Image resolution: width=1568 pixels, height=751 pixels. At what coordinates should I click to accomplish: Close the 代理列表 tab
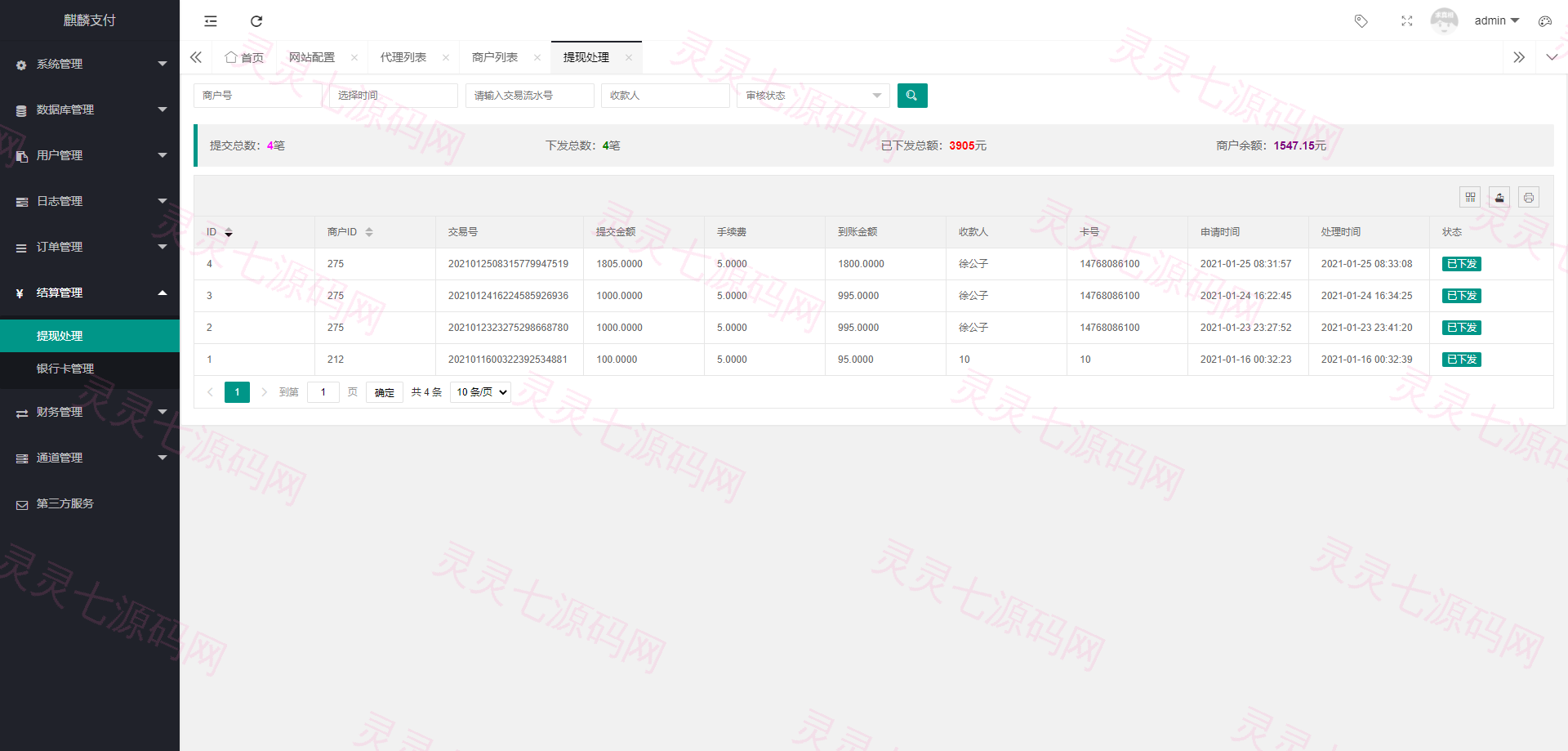click(x=446, y=57)
